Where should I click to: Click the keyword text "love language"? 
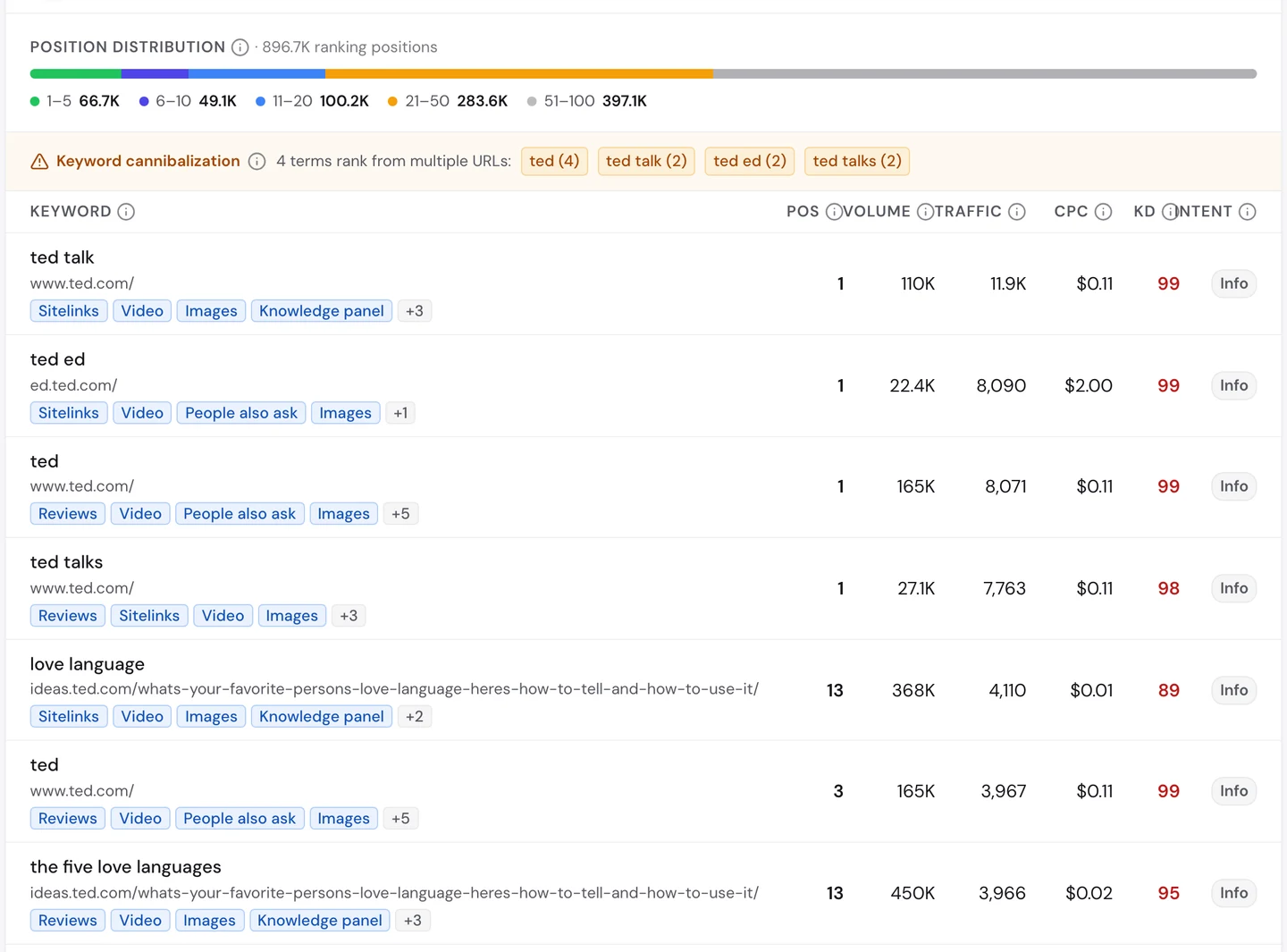[x=88, y=664]
